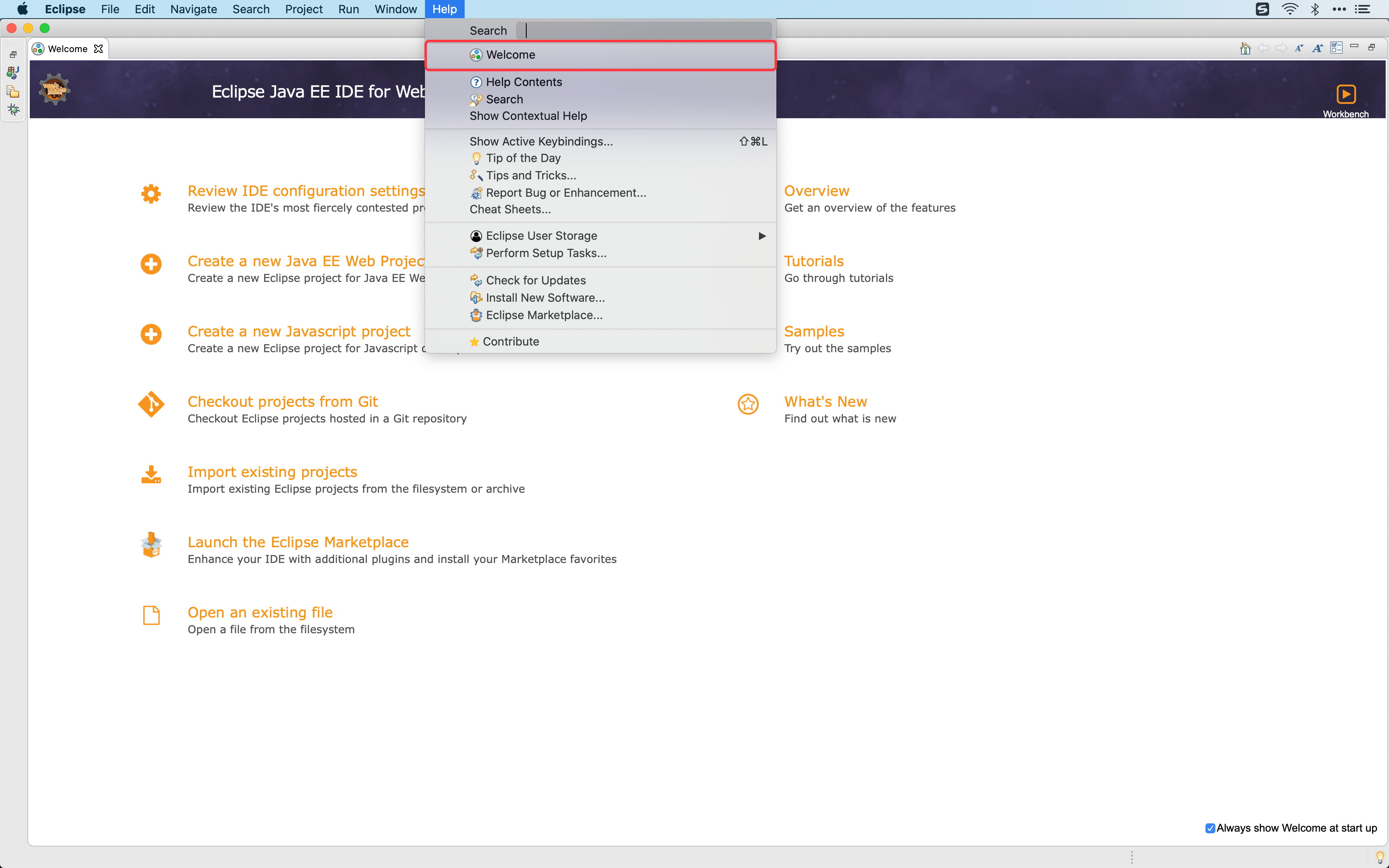Click the Marketplace box icon
The width and height of the screenshot is (1389, 868).
[151, 545]
